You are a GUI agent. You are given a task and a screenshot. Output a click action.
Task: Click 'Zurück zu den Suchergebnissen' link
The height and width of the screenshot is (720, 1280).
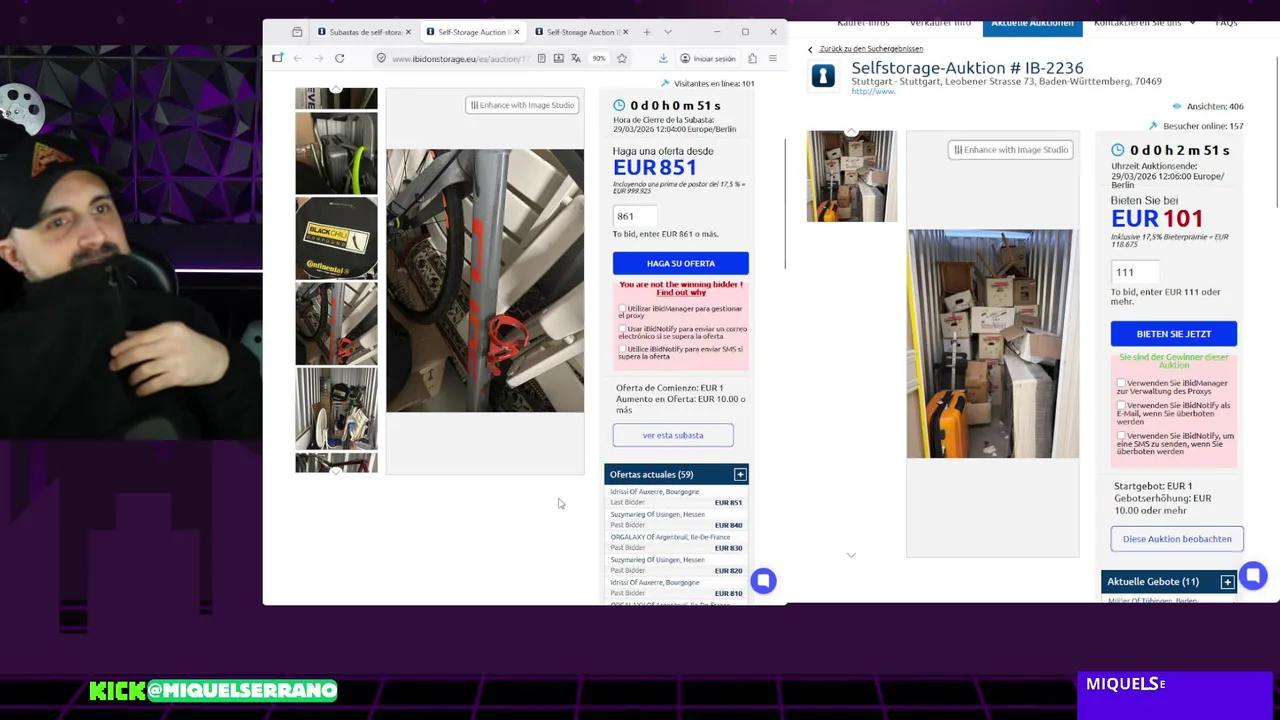[x=871, y=49]
